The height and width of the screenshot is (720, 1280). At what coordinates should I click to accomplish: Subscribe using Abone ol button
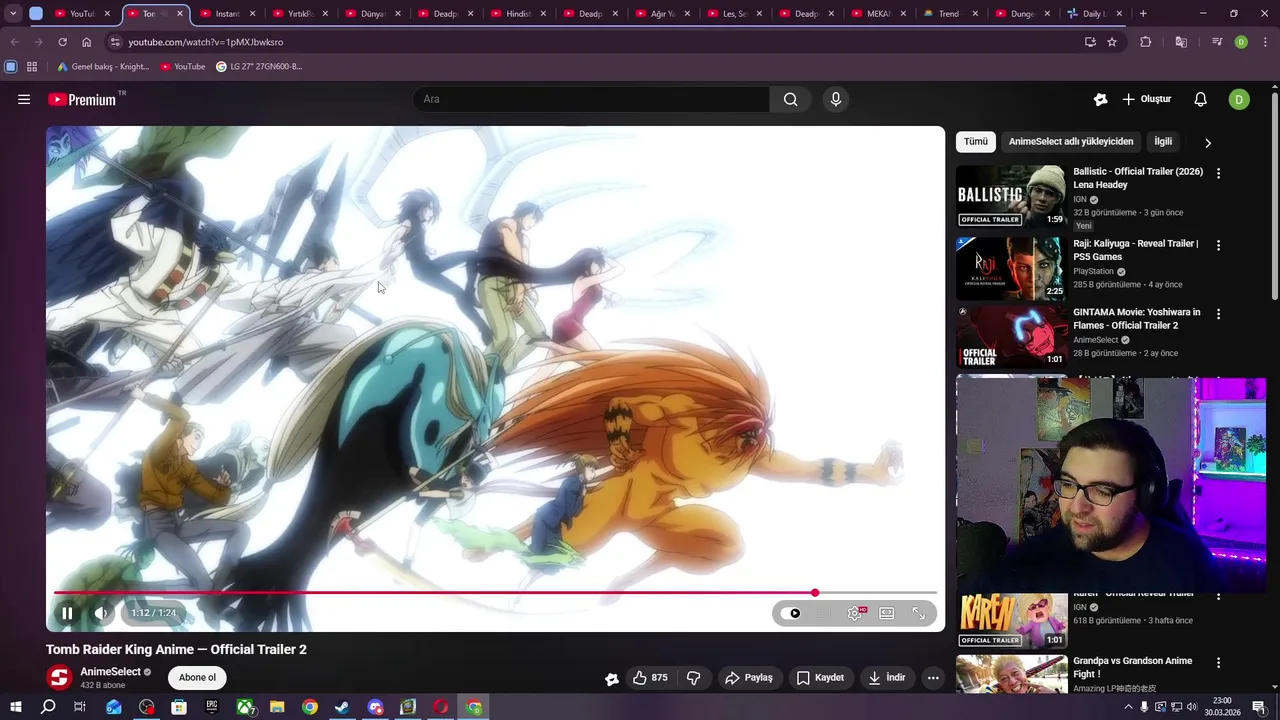pyautogui.click(x=197, y=678)
